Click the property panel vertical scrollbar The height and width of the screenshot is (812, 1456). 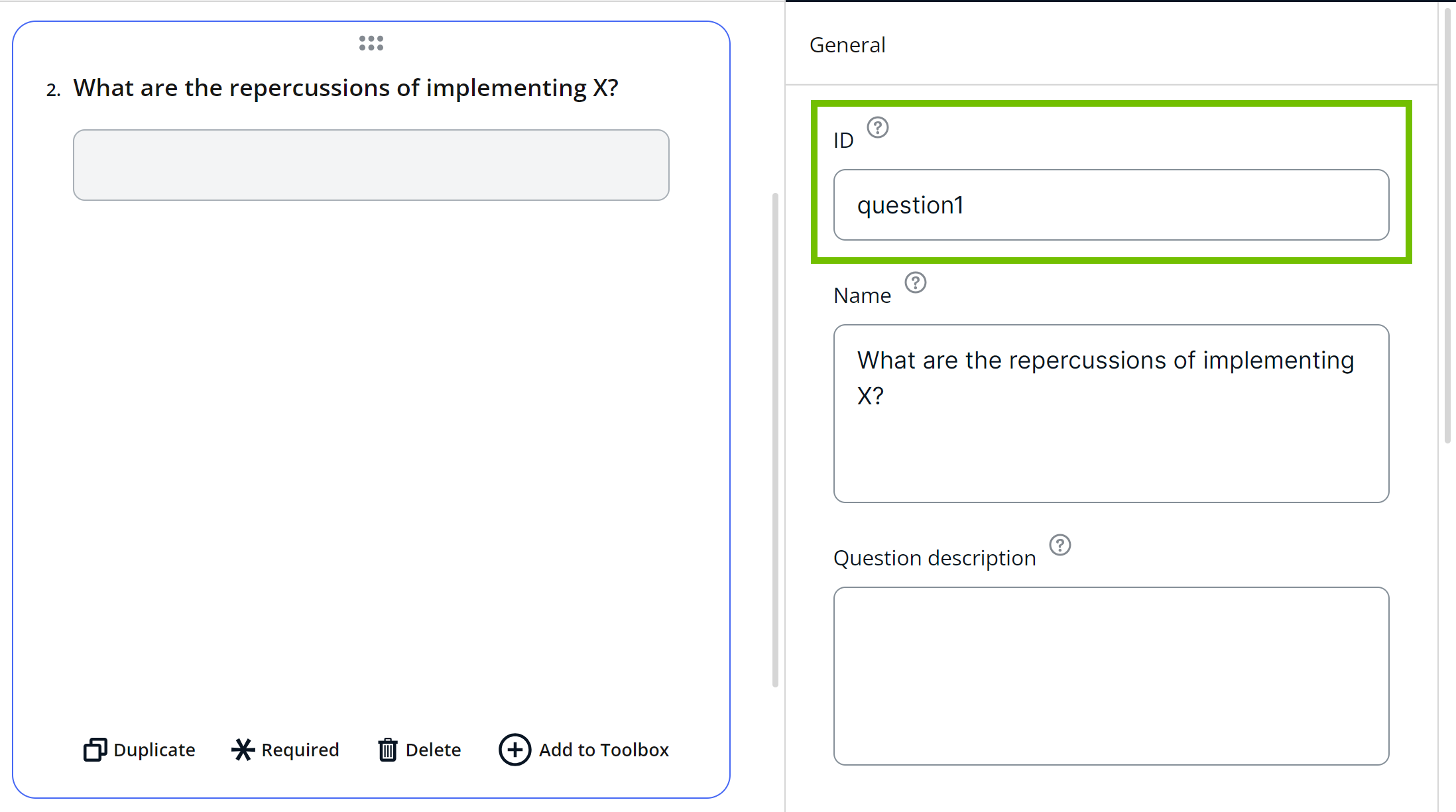pyautogui.click(x=1447, y=225)
